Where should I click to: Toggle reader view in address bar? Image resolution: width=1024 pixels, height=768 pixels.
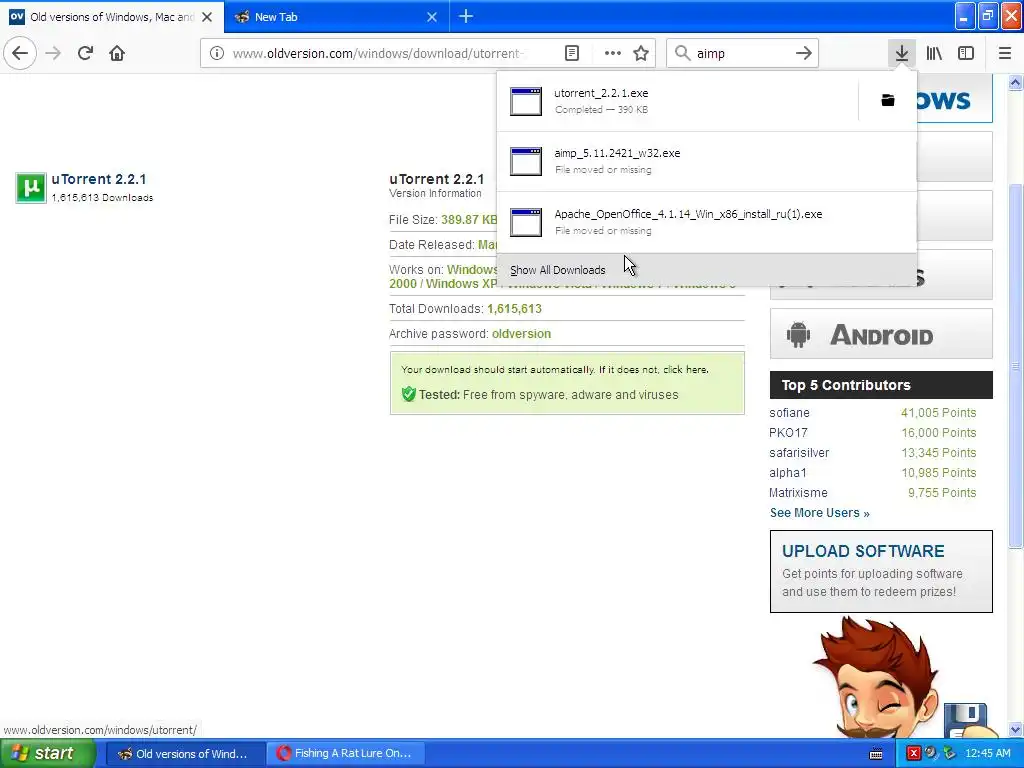[x=571, y=53]
